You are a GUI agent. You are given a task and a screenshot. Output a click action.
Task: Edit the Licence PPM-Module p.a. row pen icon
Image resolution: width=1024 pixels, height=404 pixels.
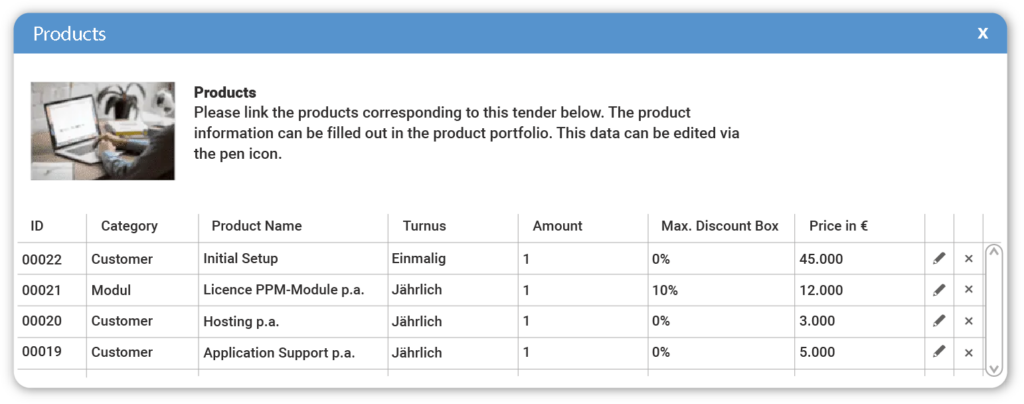(939, 290)
